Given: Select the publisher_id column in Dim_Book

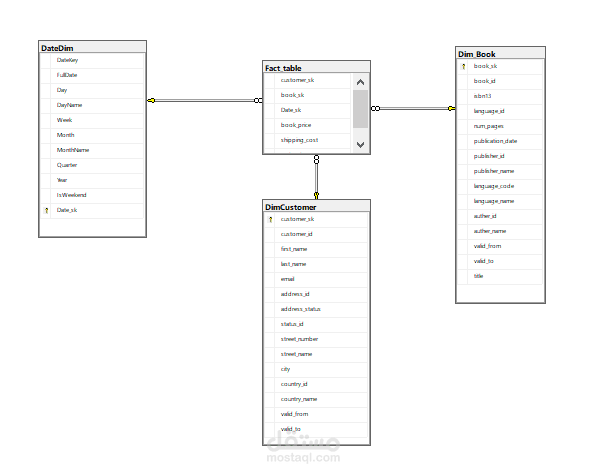Looking at the screenshot, I should [500, 156].
